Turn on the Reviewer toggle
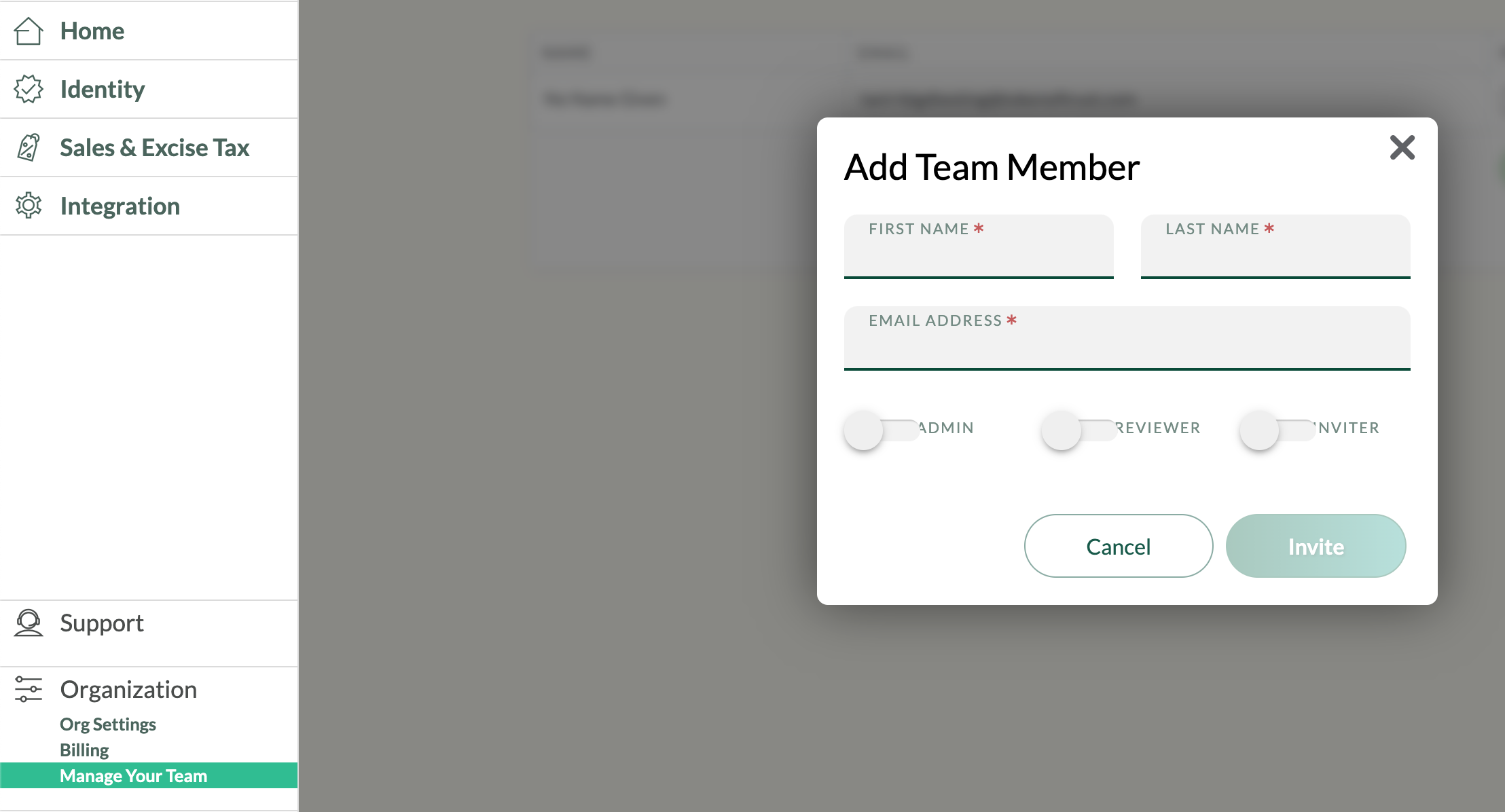Viewport: 1505px width, 812px height. tap(1078, 430)
